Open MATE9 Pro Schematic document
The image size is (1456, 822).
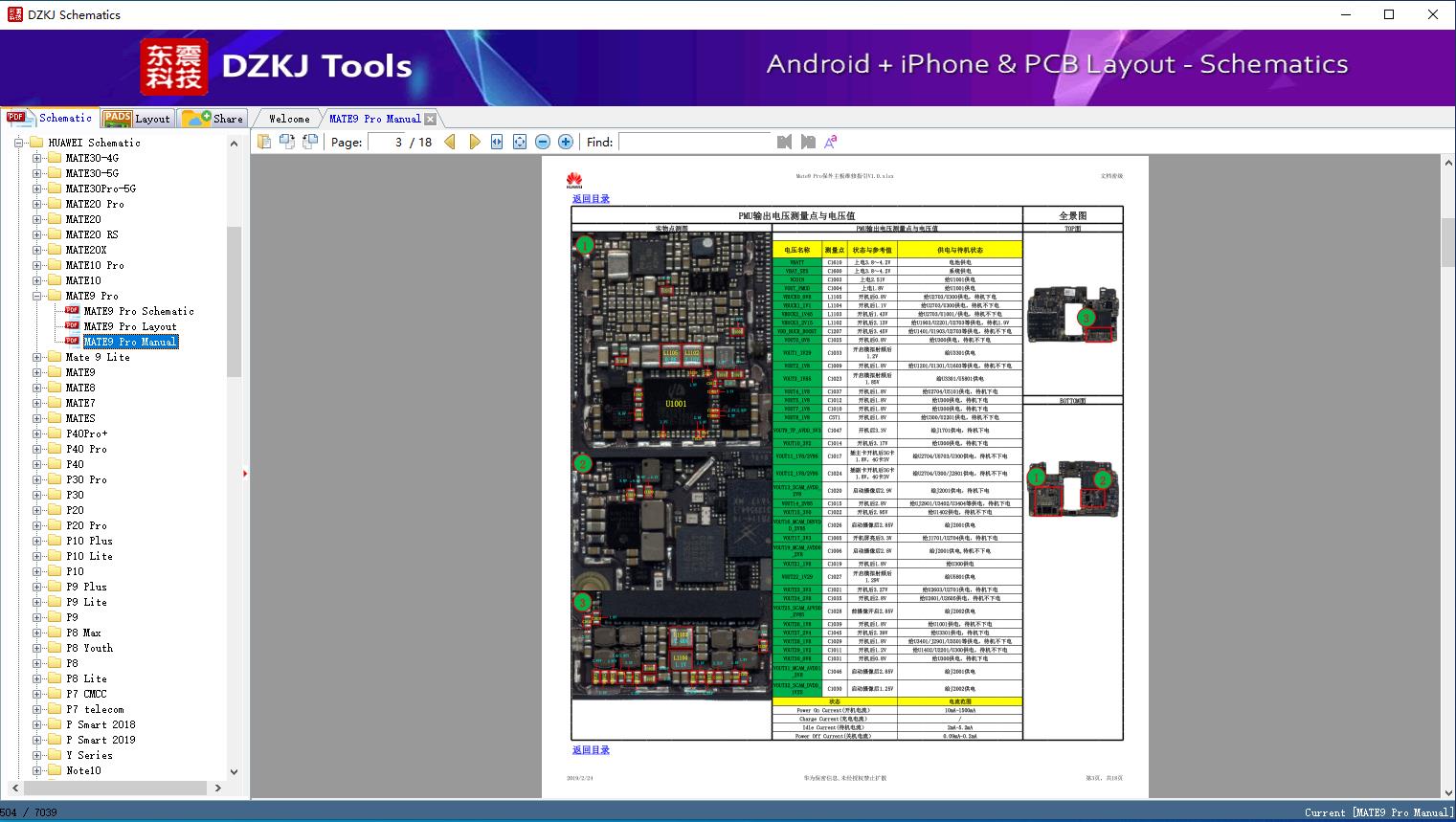click(139, 311)
